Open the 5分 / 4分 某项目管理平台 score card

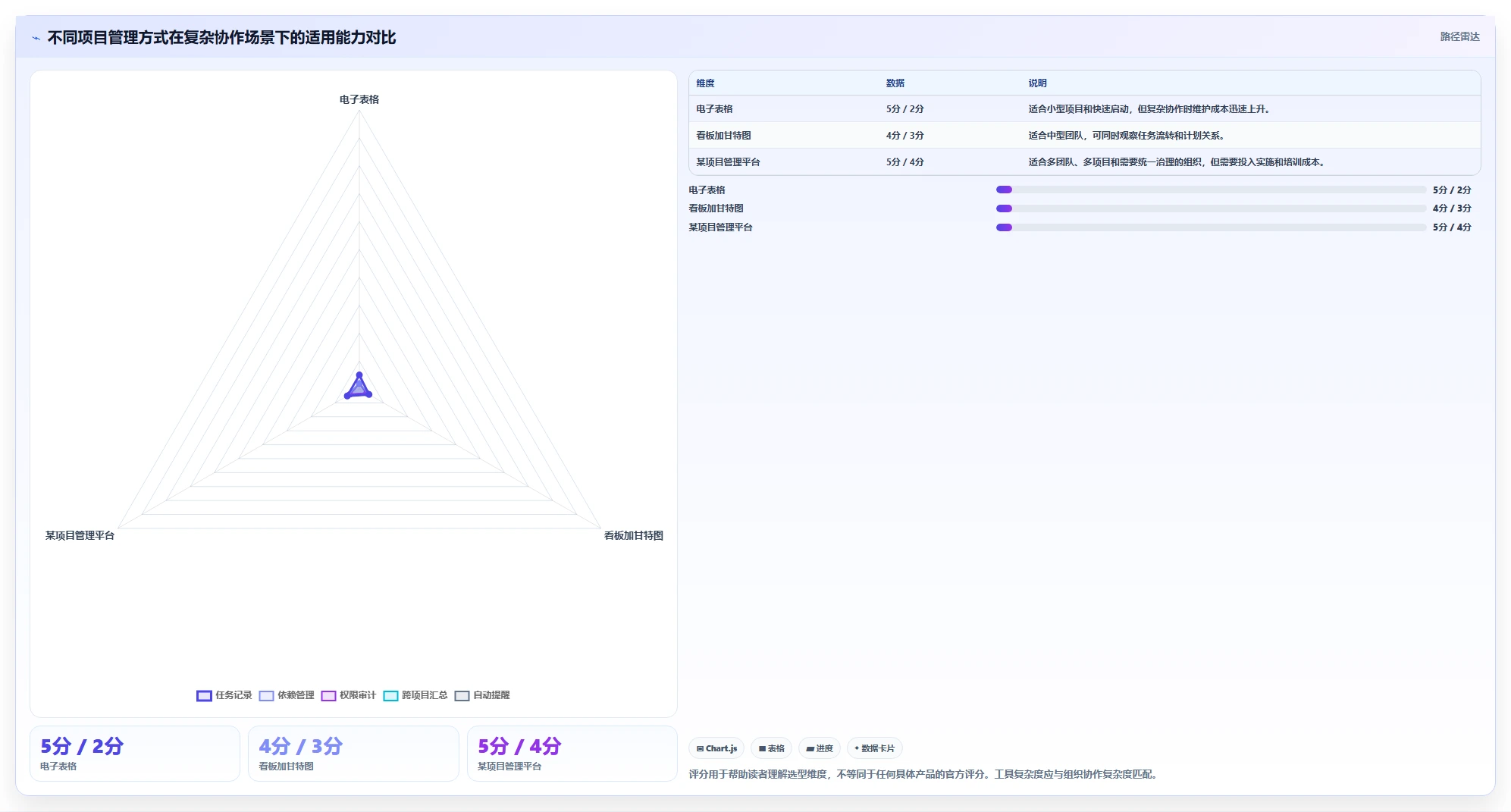coord(572,754)
